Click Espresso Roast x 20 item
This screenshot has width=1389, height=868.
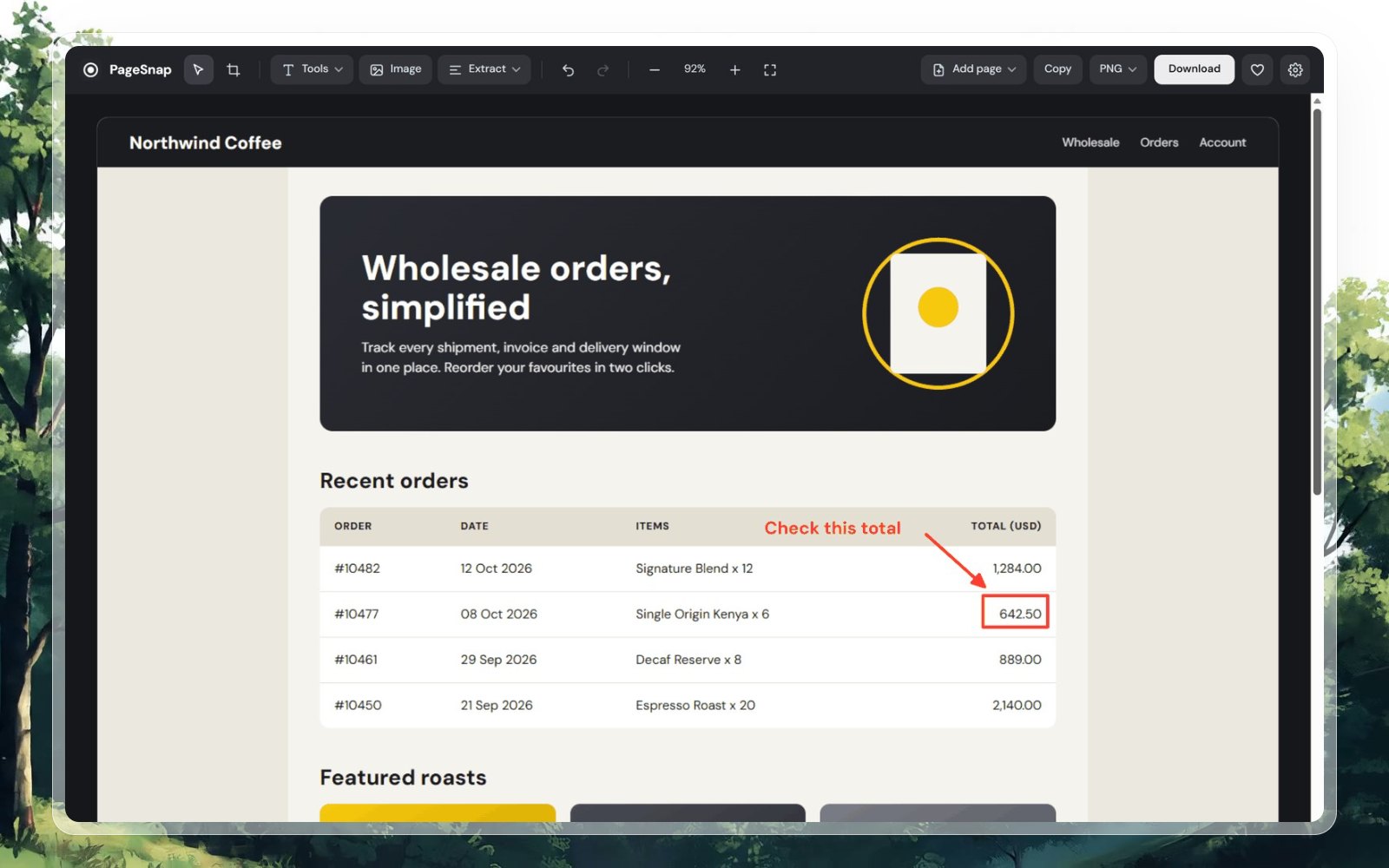pos(695,705)
